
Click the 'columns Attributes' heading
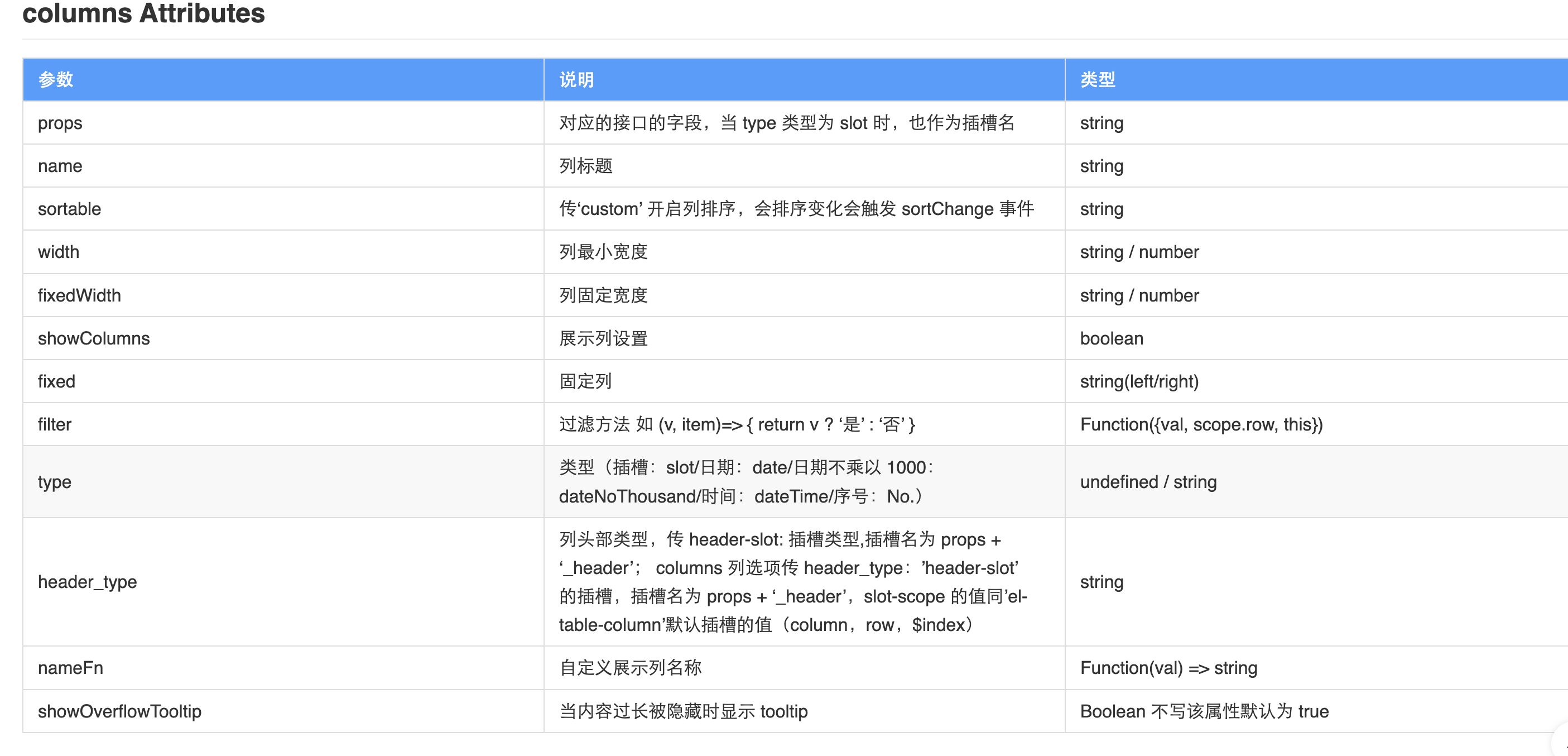143,13
